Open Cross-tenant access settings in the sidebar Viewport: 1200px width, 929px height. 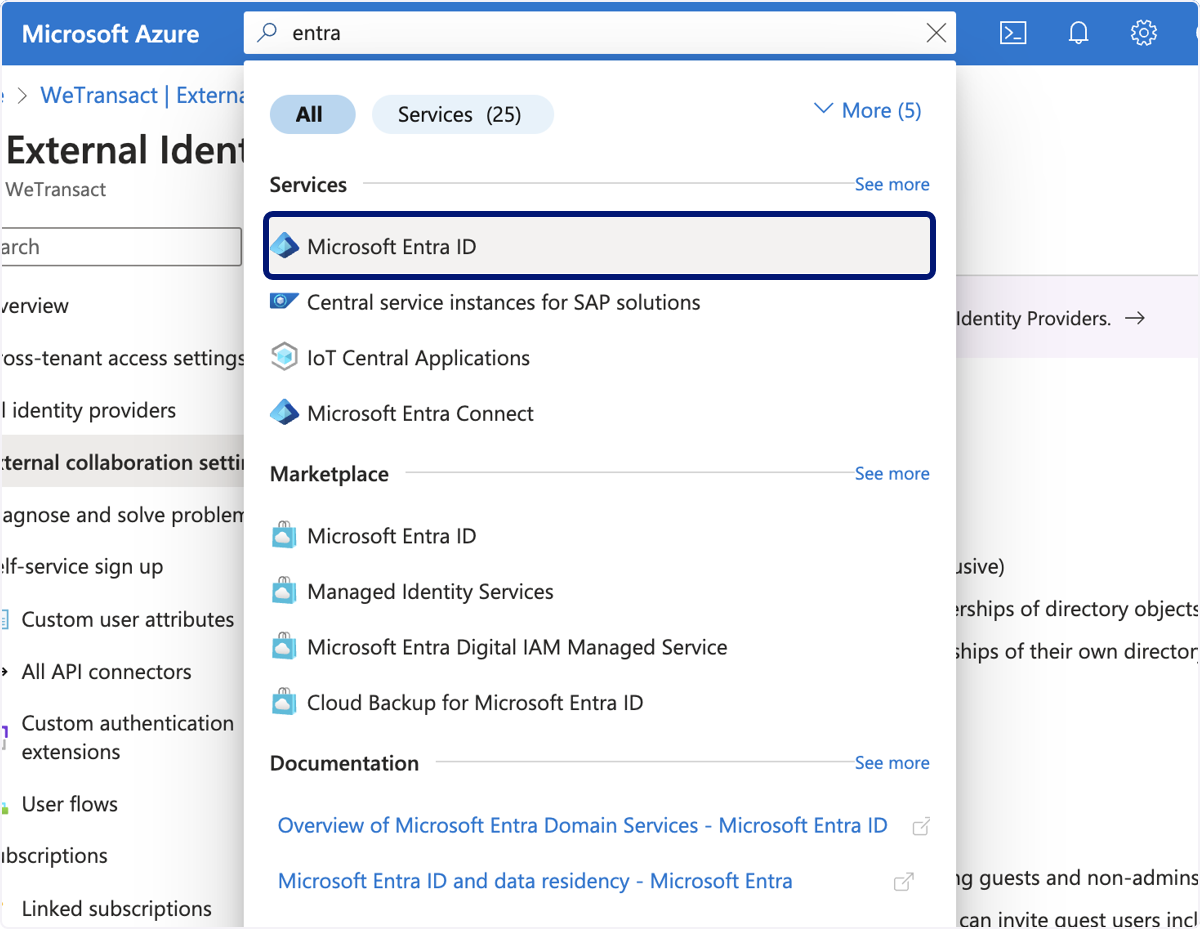click(x=122, y=358)
